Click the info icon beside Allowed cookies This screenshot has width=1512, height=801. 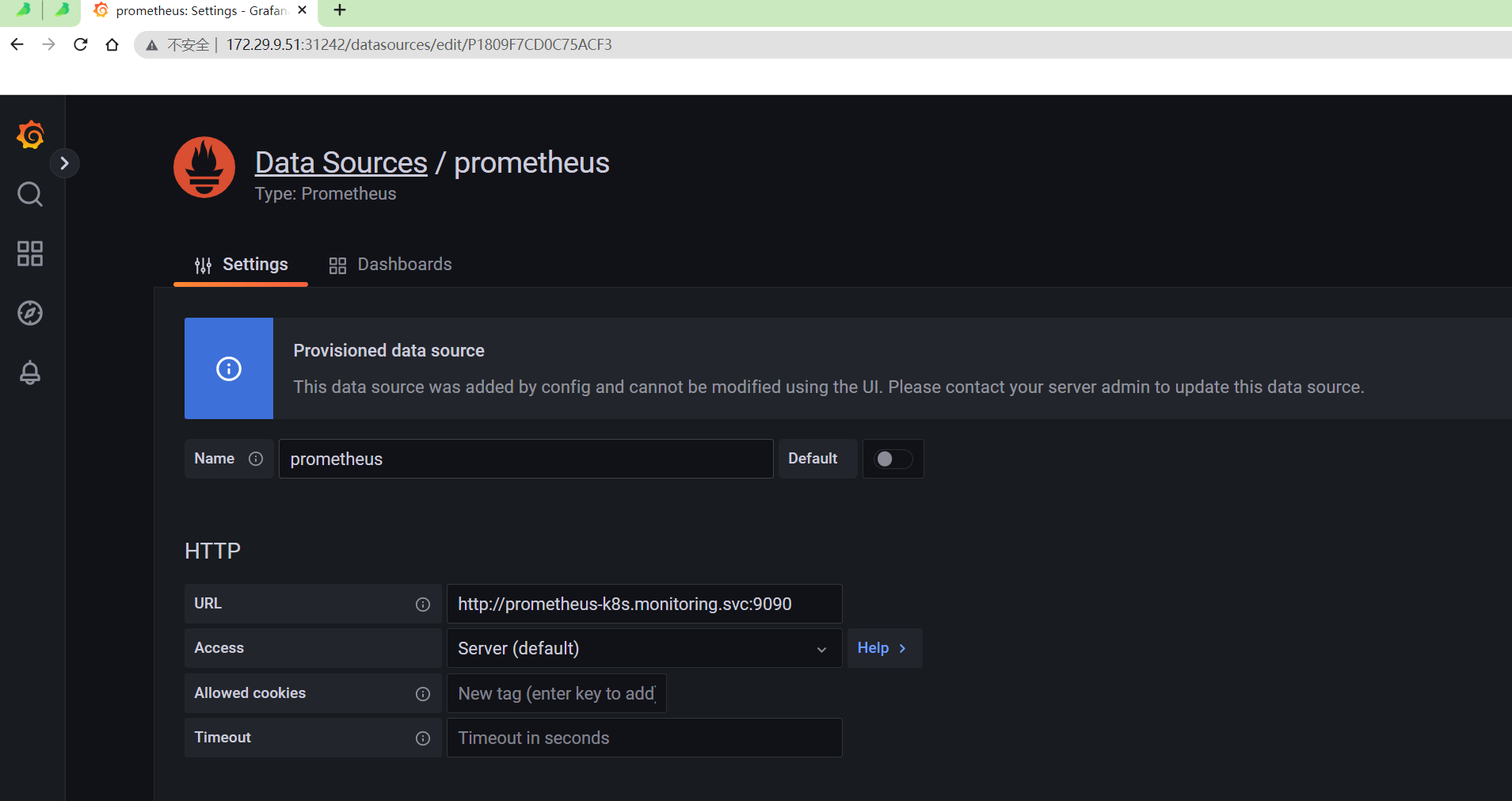click(423, 694)
